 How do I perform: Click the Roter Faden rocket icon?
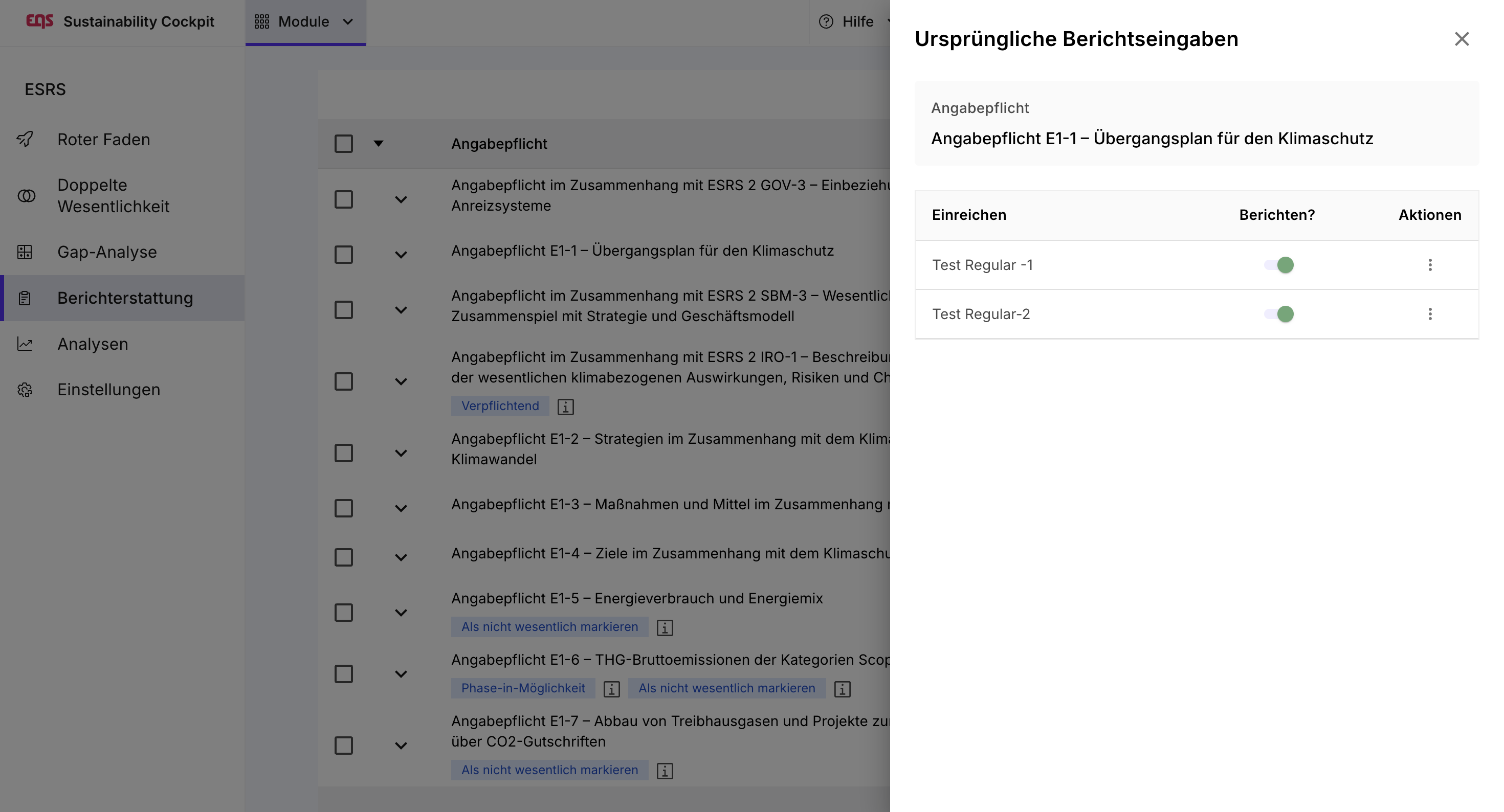coord(25,139)
